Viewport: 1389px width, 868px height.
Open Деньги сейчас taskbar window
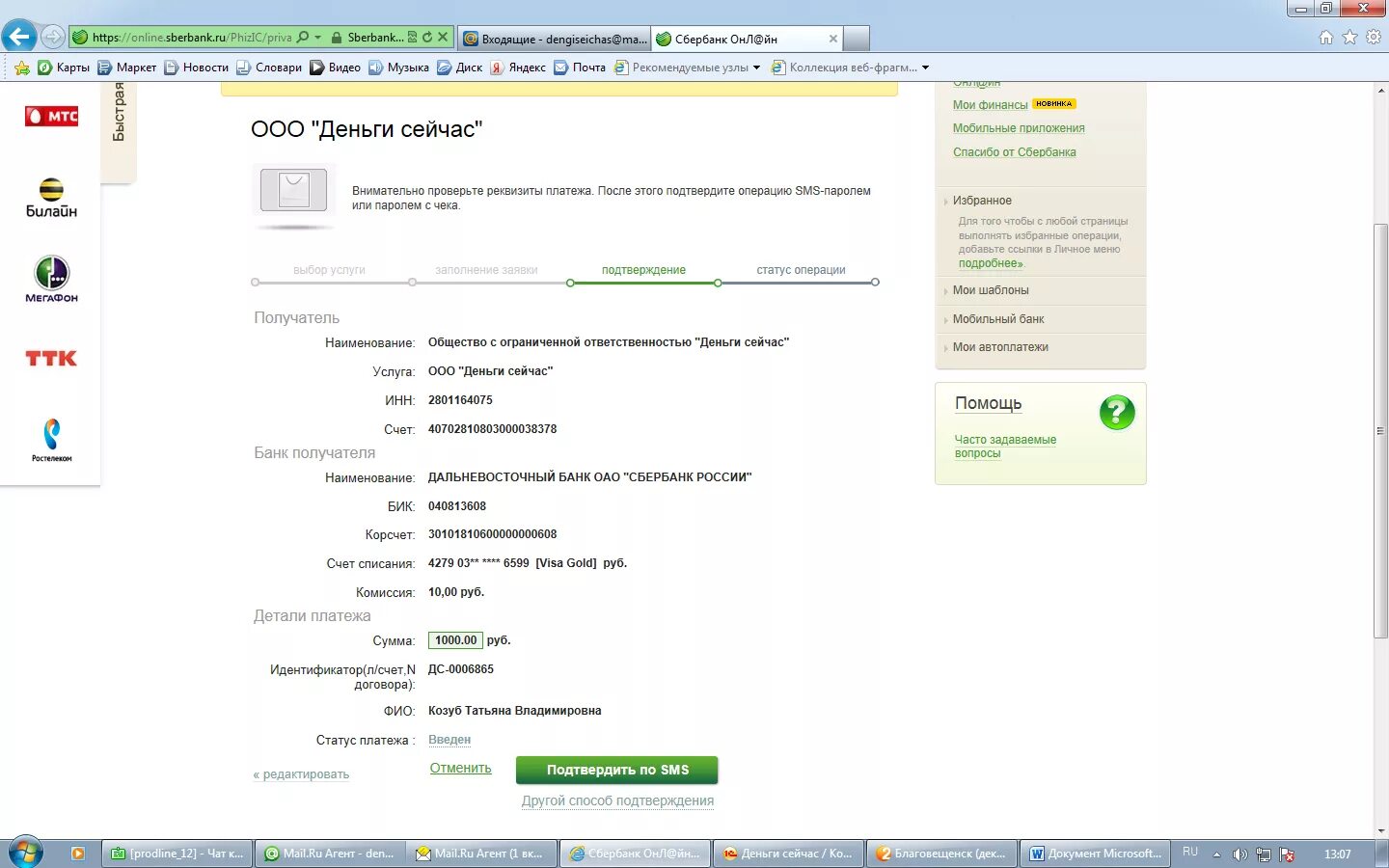click(x=788, y=854)
